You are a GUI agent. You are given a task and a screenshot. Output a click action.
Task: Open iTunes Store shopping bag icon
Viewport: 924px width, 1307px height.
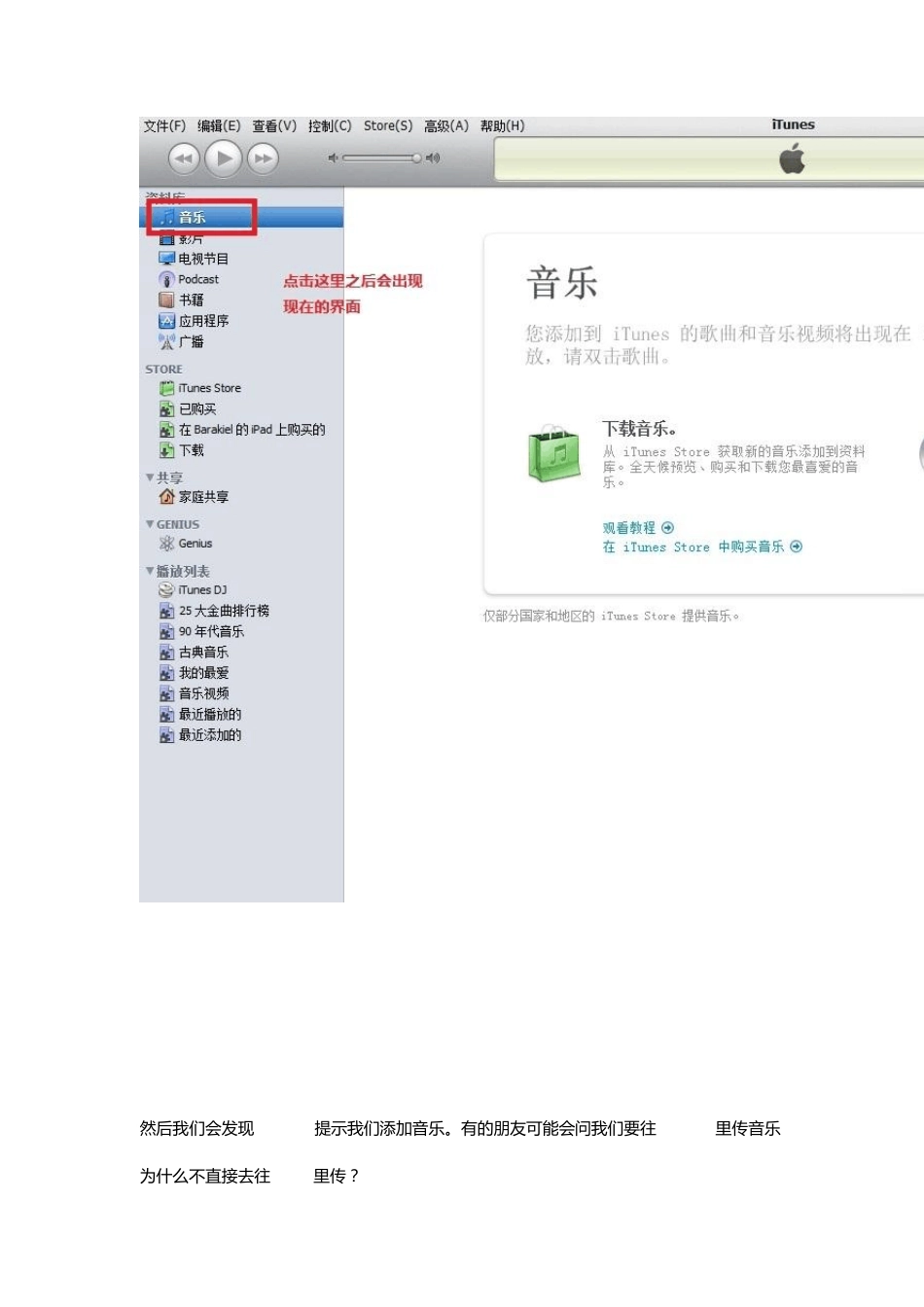(166, 388)
